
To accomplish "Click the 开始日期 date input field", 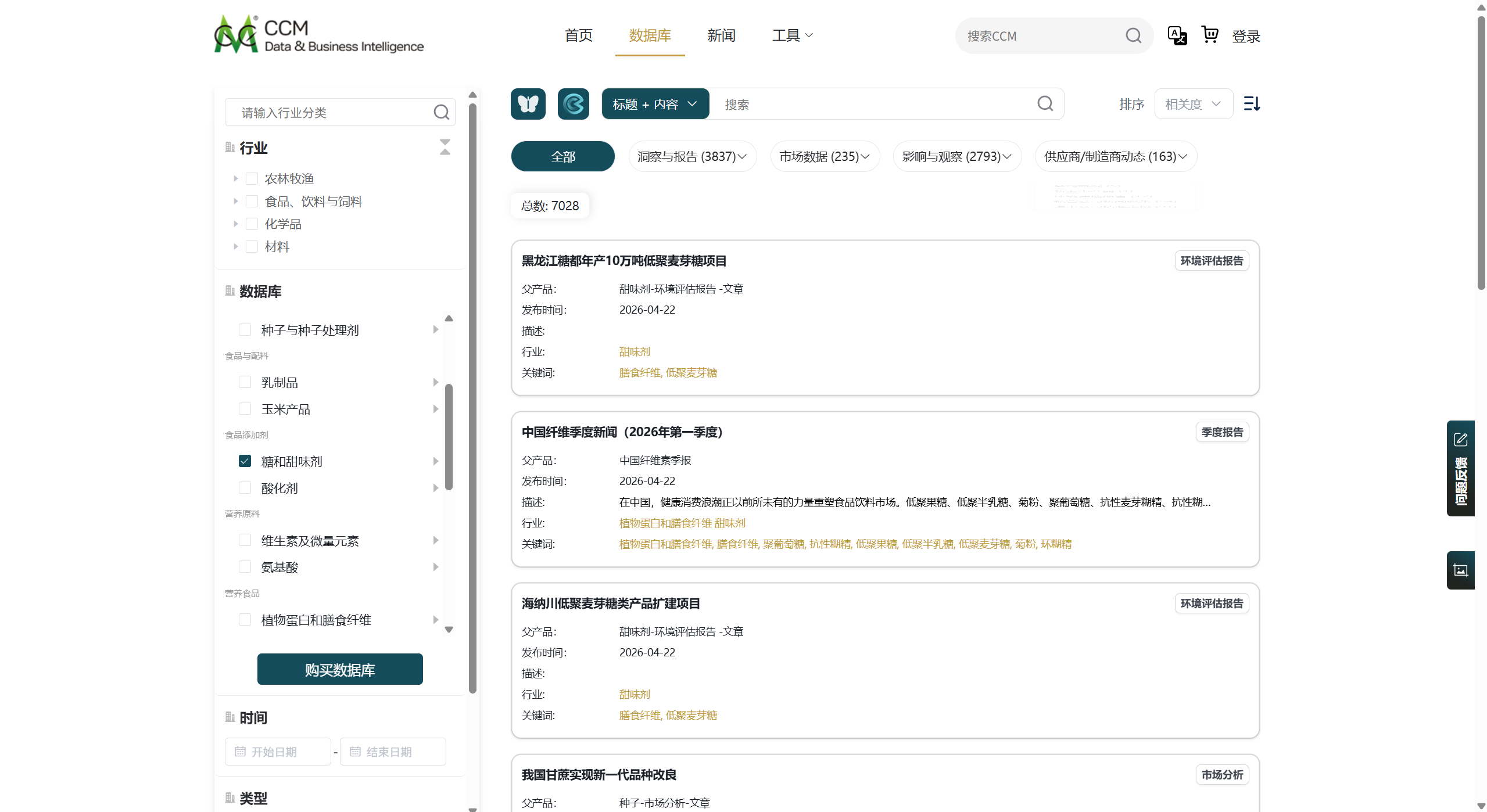I will coord(278,752).
